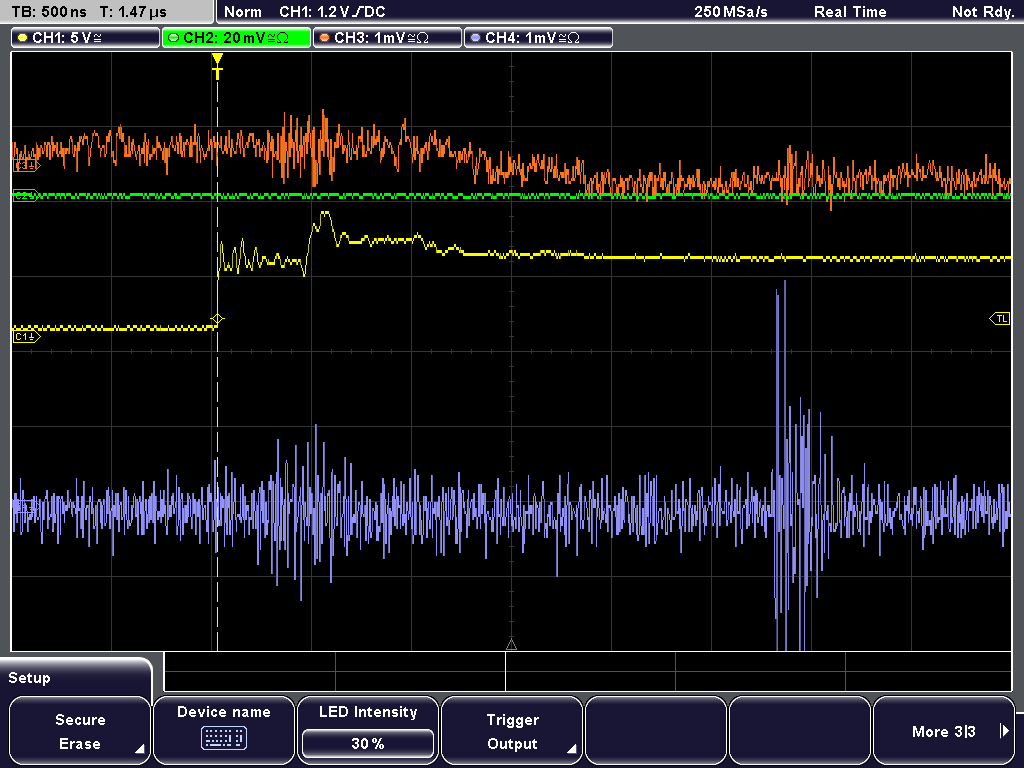
Task: Click the orange CH3 color dot
Action: pyautogui.click(x=325, y=38)
